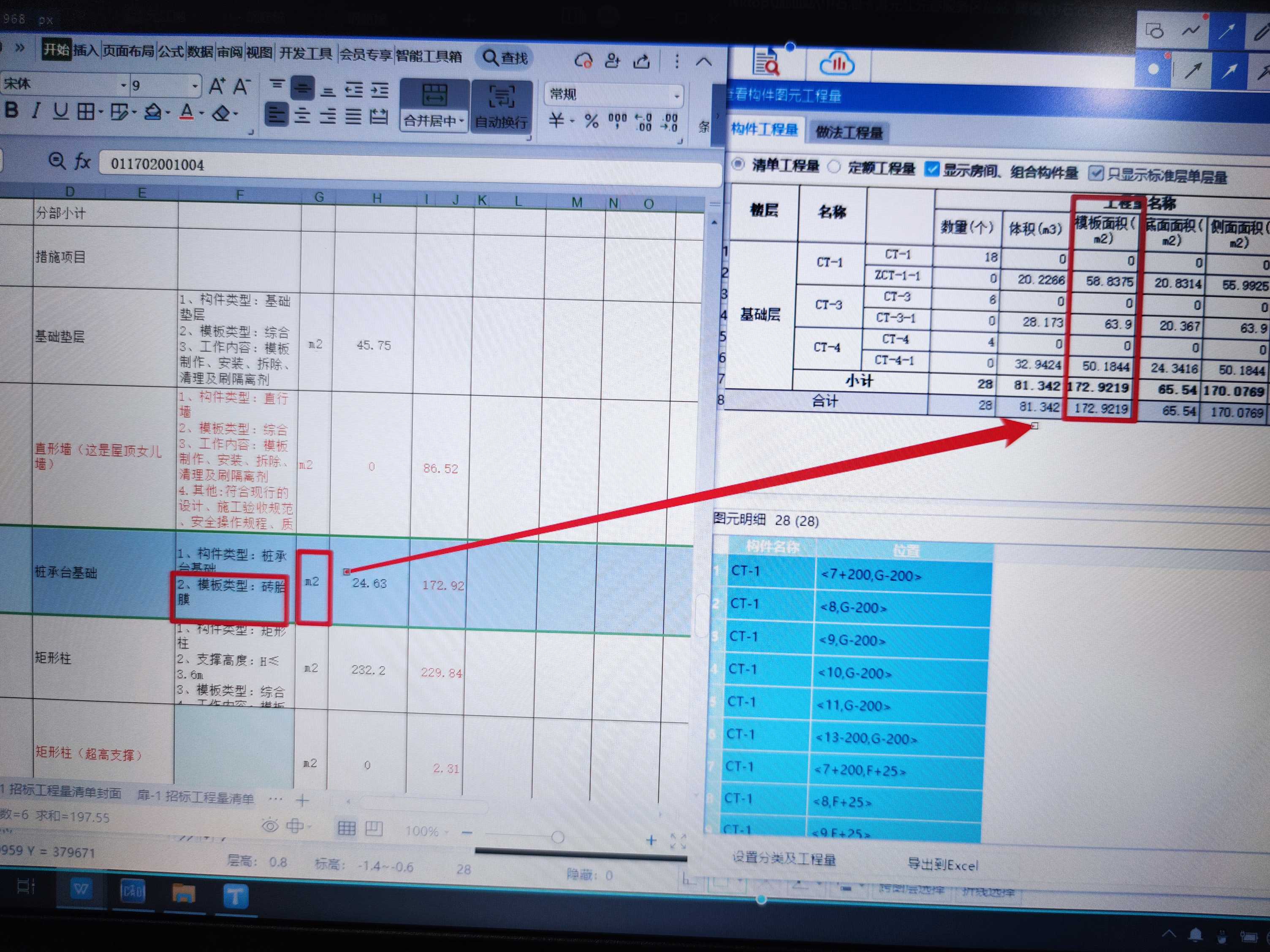Switch to normal grid view icon
The width and height of the screenshot is (1270, 952).
[x=347, y=828]
